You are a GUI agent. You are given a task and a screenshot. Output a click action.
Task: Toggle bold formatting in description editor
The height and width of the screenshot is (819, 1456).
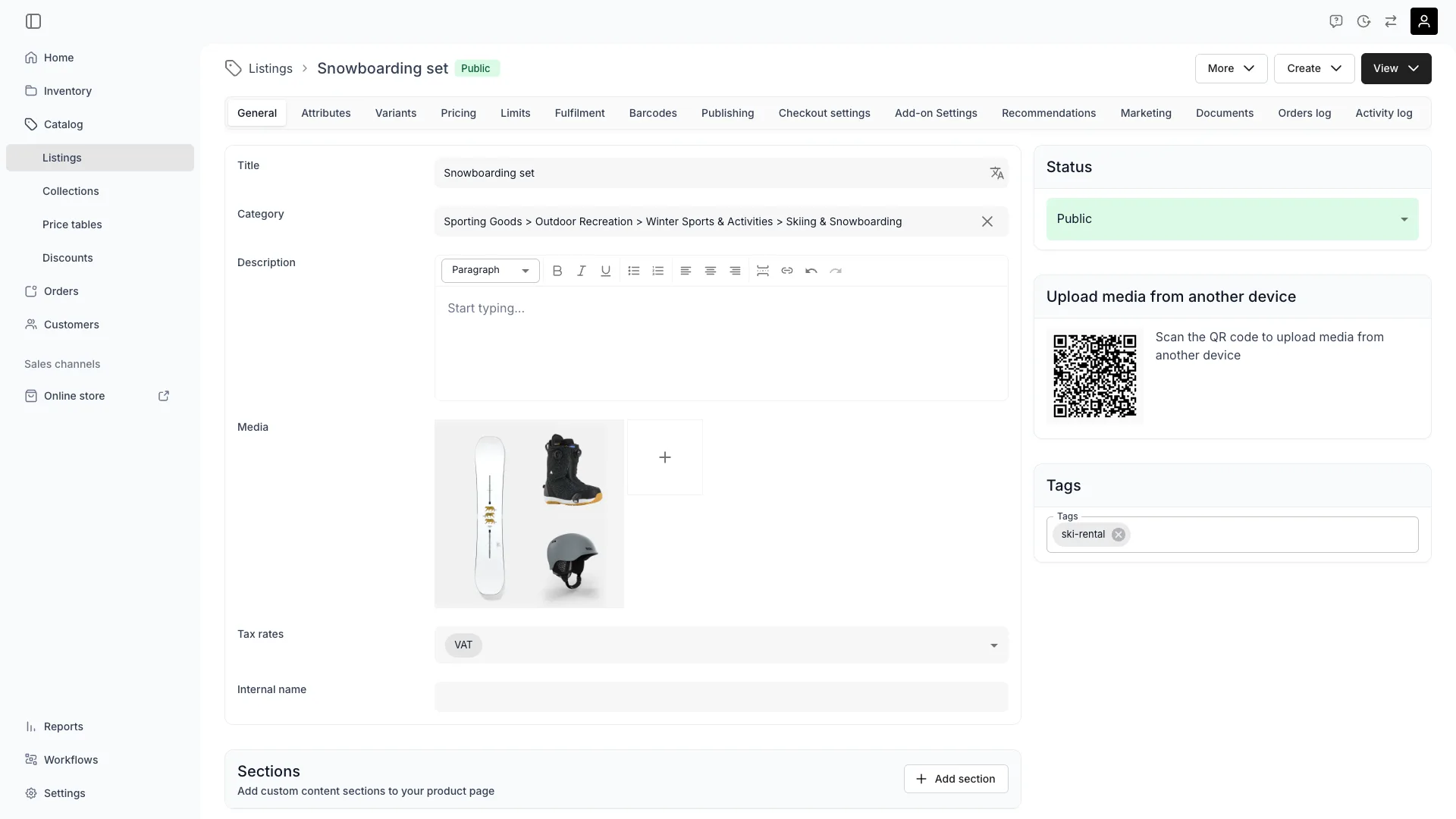pyautogui.click(x=557, y=271)
